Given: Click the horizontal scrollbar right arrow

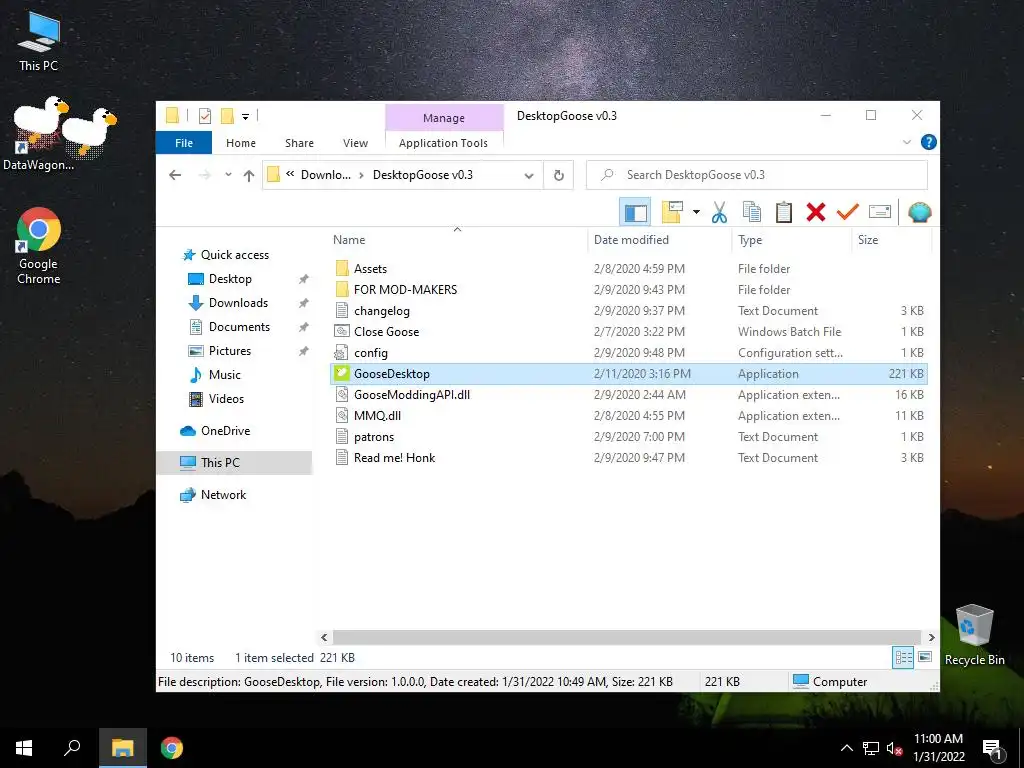Looking at the screenshot, I should point(931,637).
